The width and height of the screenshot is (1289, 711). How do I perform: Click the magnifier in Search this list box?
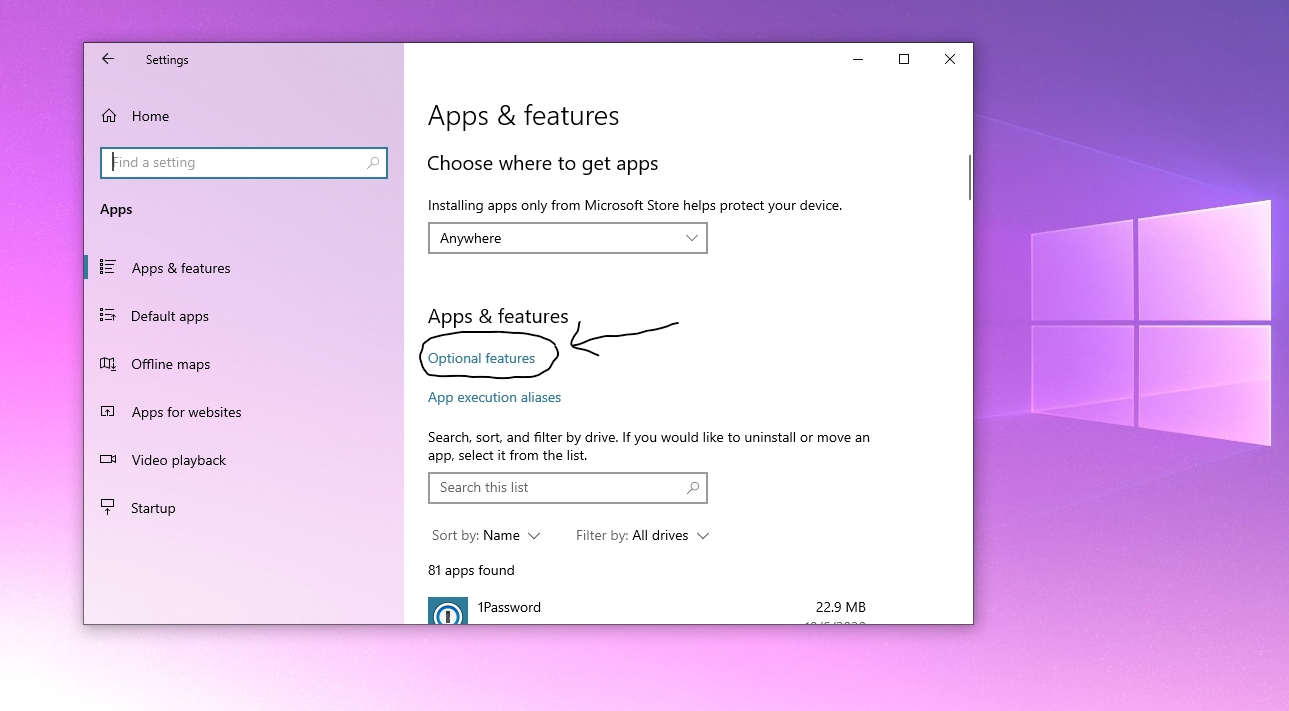[693, 487]
